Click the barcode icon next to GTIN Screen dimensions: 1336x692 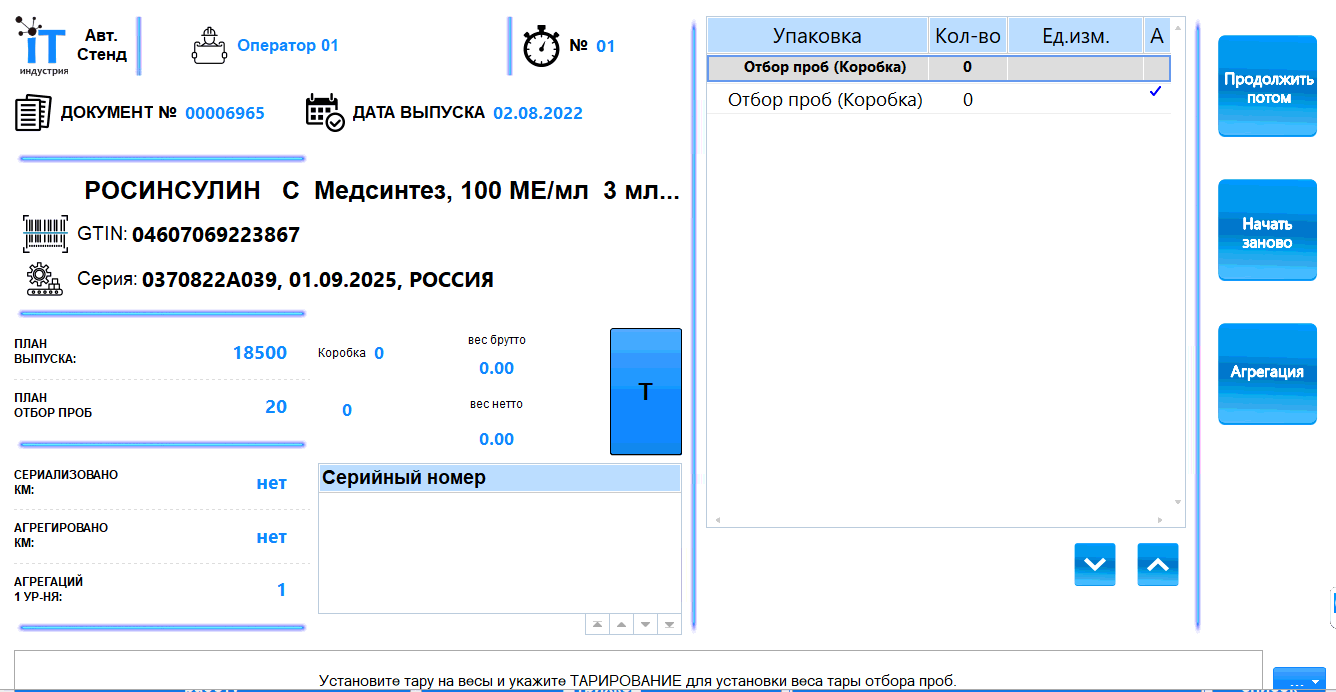click(x=45, y=234)
